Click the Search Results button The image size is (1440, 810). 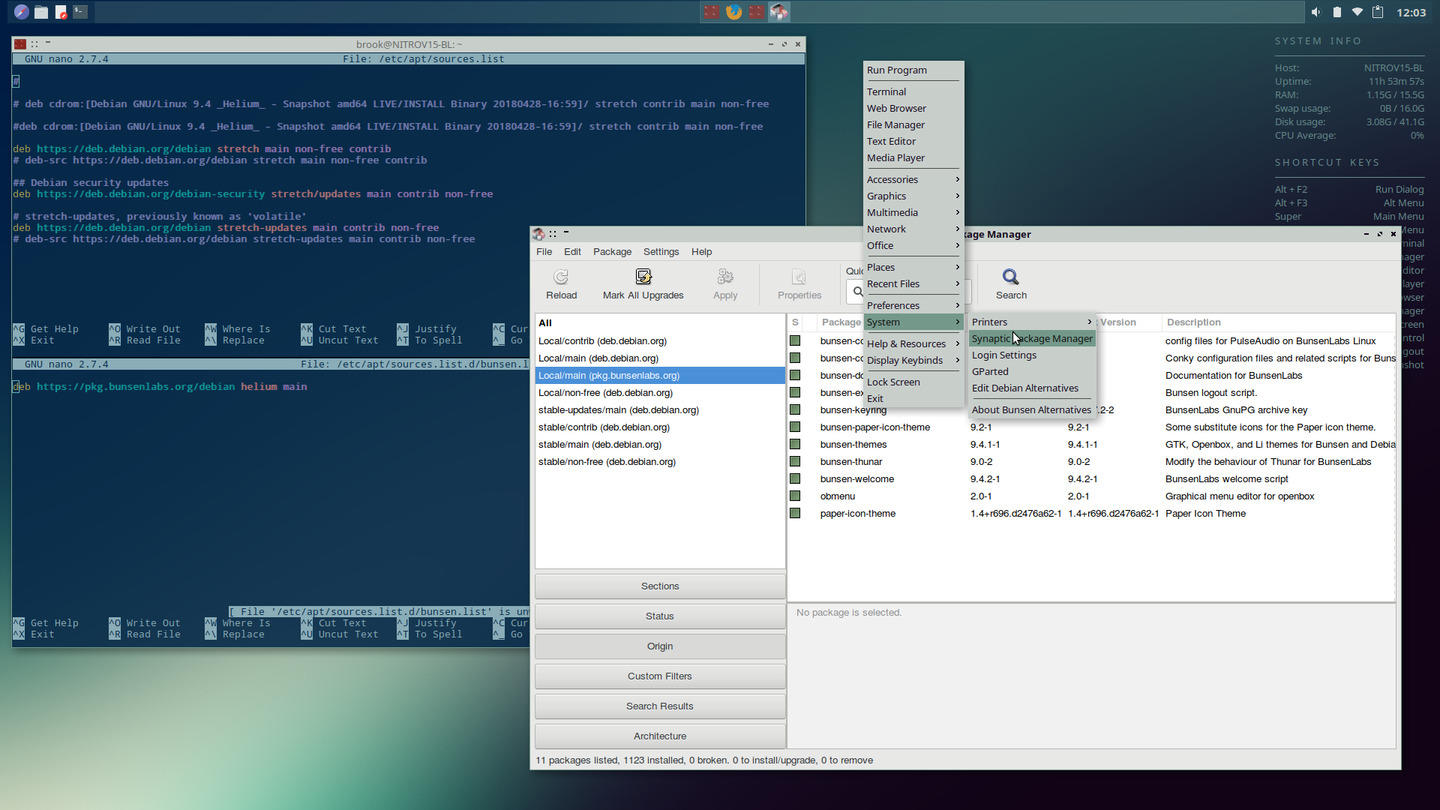pyautogui.click(x=660, y=706)
